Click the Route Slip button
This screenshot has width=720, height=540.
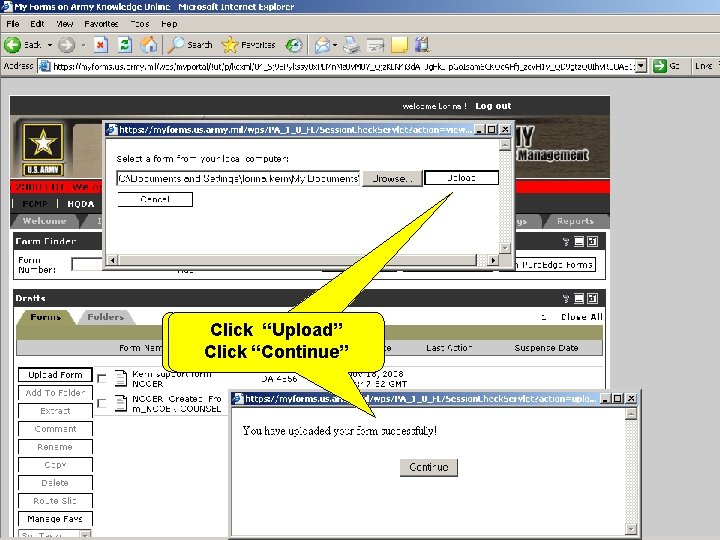point(55,501)
